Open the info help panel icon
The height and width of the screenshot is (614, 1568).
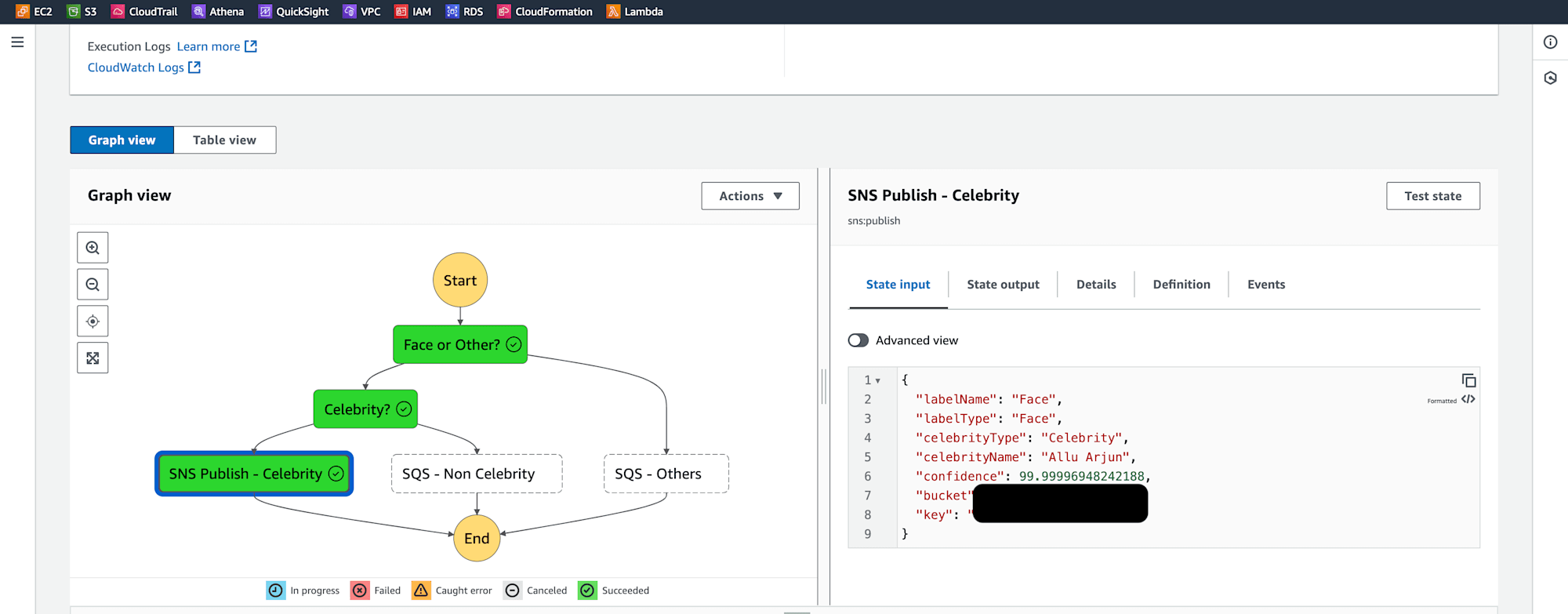coord(1550,42)
